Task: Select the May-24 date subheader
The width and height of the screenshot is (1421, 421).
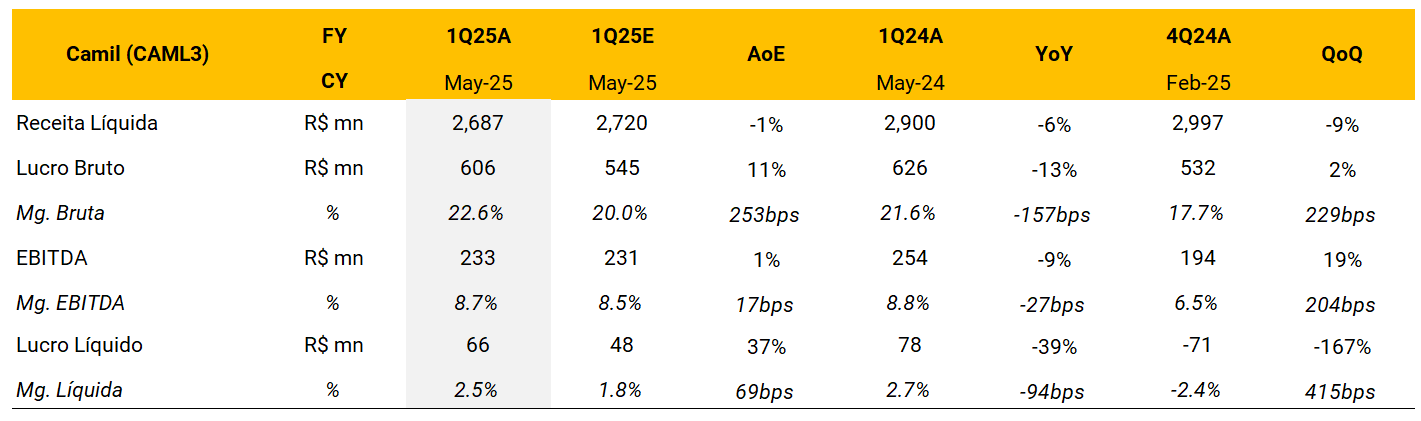Action: 910,83
